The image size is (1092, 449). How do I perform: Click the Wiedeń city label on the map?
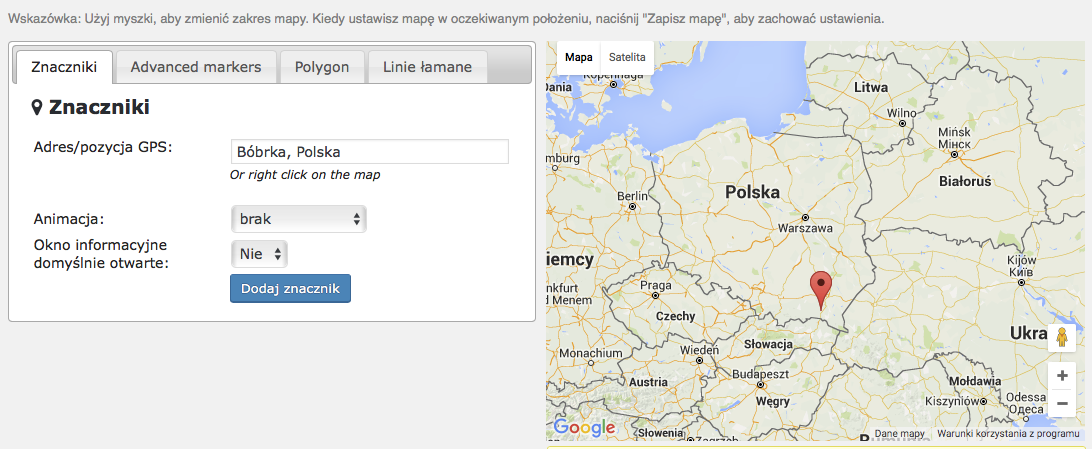coord(699,350)
